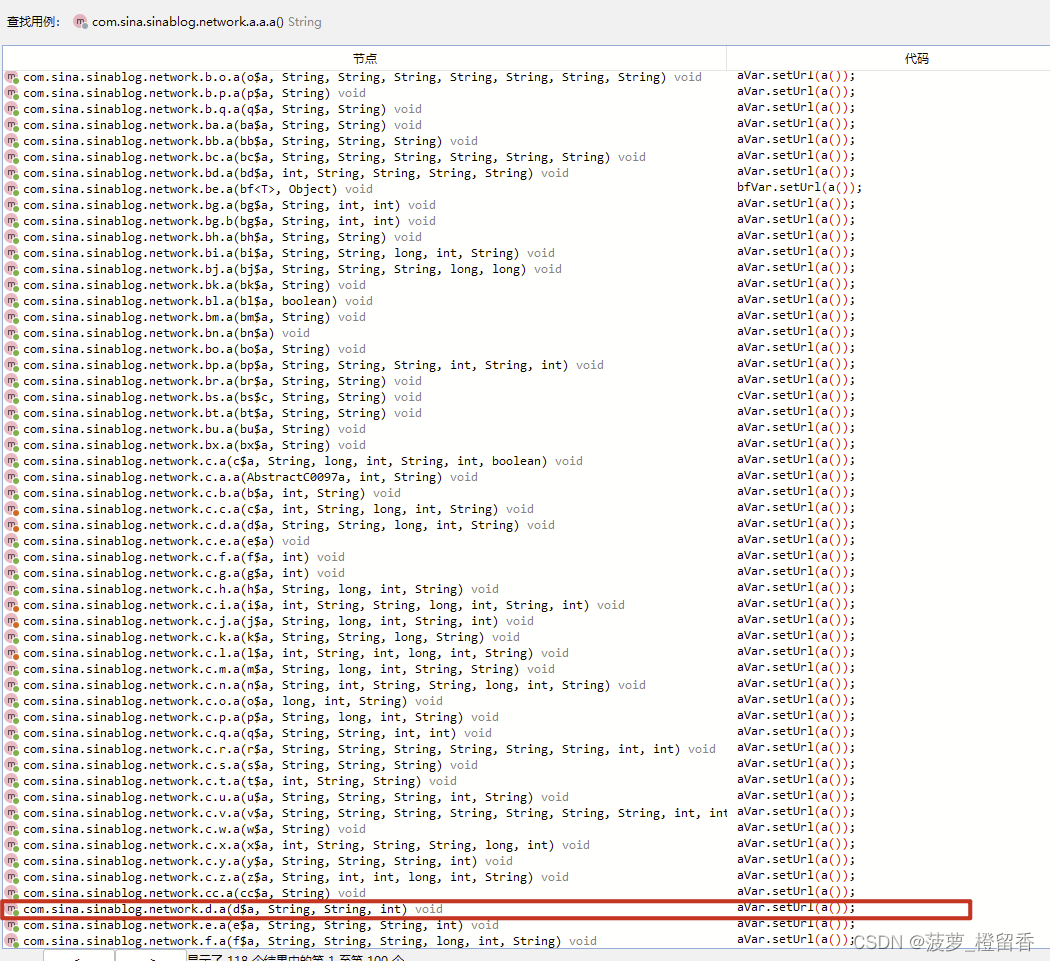Click the method icon of the network.bc.a row
The width and height of the screenshot is (1050, 961).
[12, 158]
